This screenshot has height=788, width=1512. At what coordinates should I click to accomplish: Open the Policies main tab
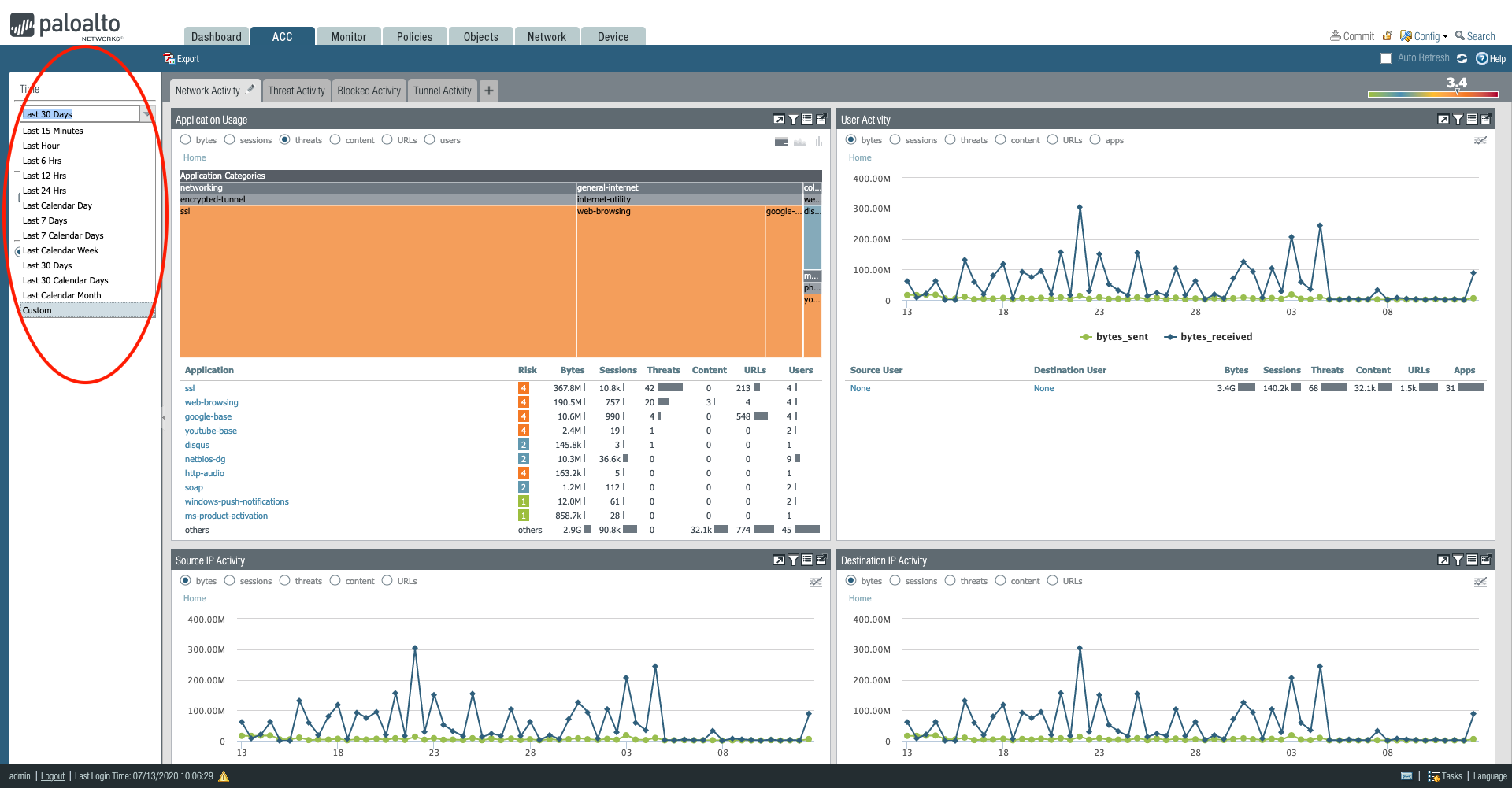[x=414, y=37]
